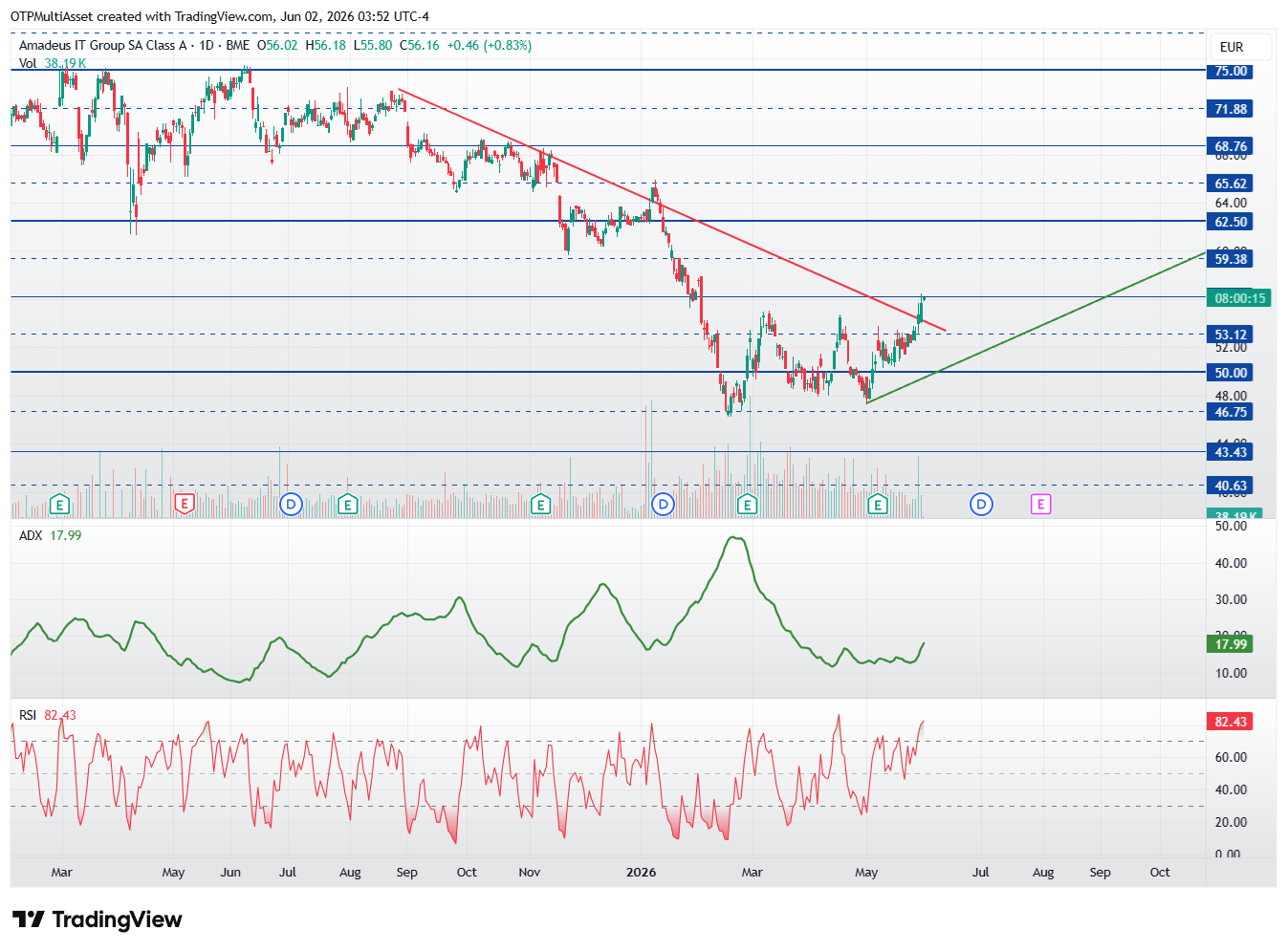This screenshot has height=952, width=1287.
Task: Click the purple upcoming earnings E marker
Action: pyautogui.click(x=1040, y=504)
